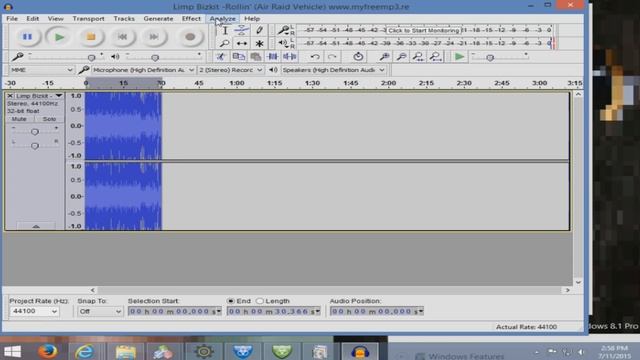The image size is (640, 360).
Task: Collapse track using bottom arrow button
Action: [x=36, y=226]
